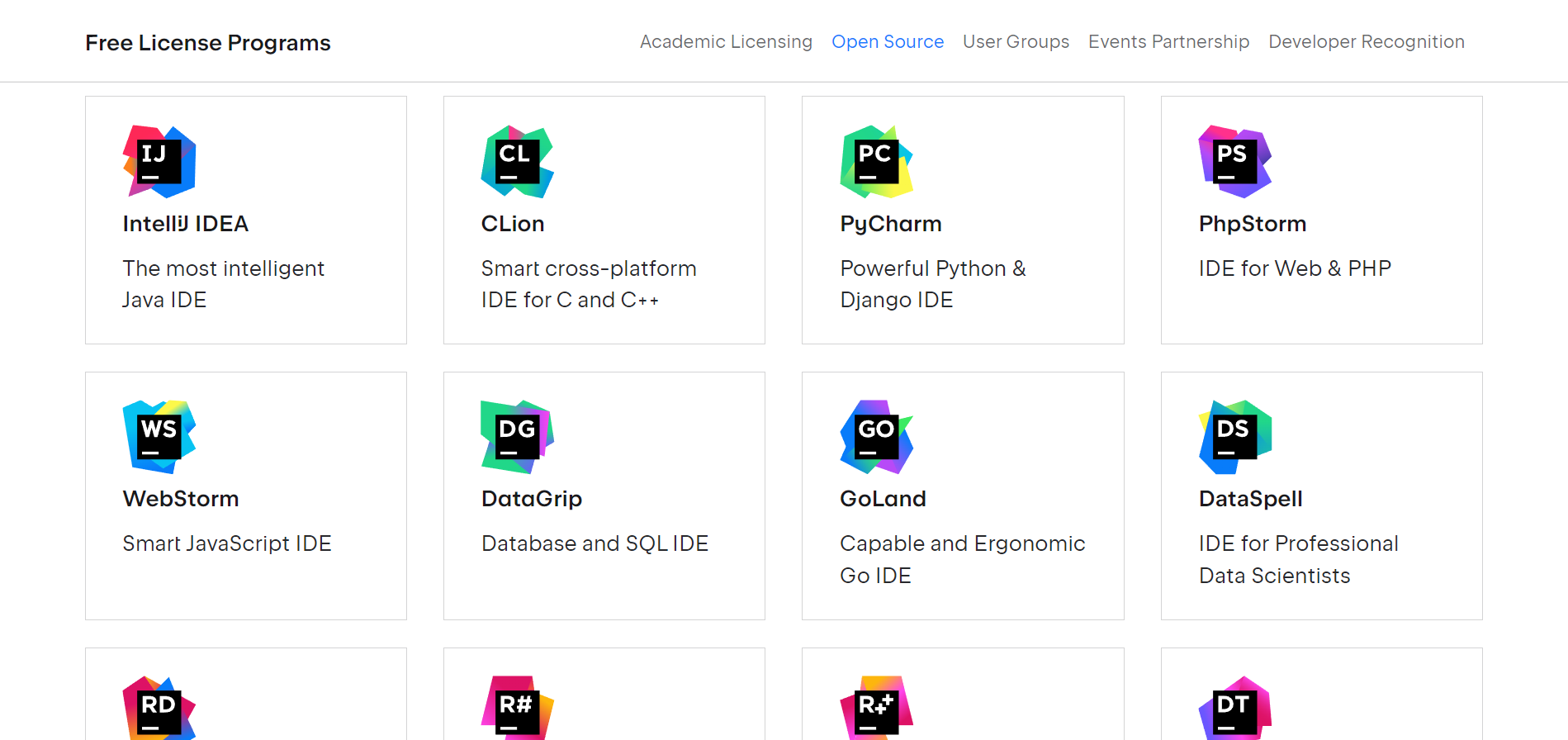Click the Free License Programs heading
1568x740 pixels.
point(208,43)
